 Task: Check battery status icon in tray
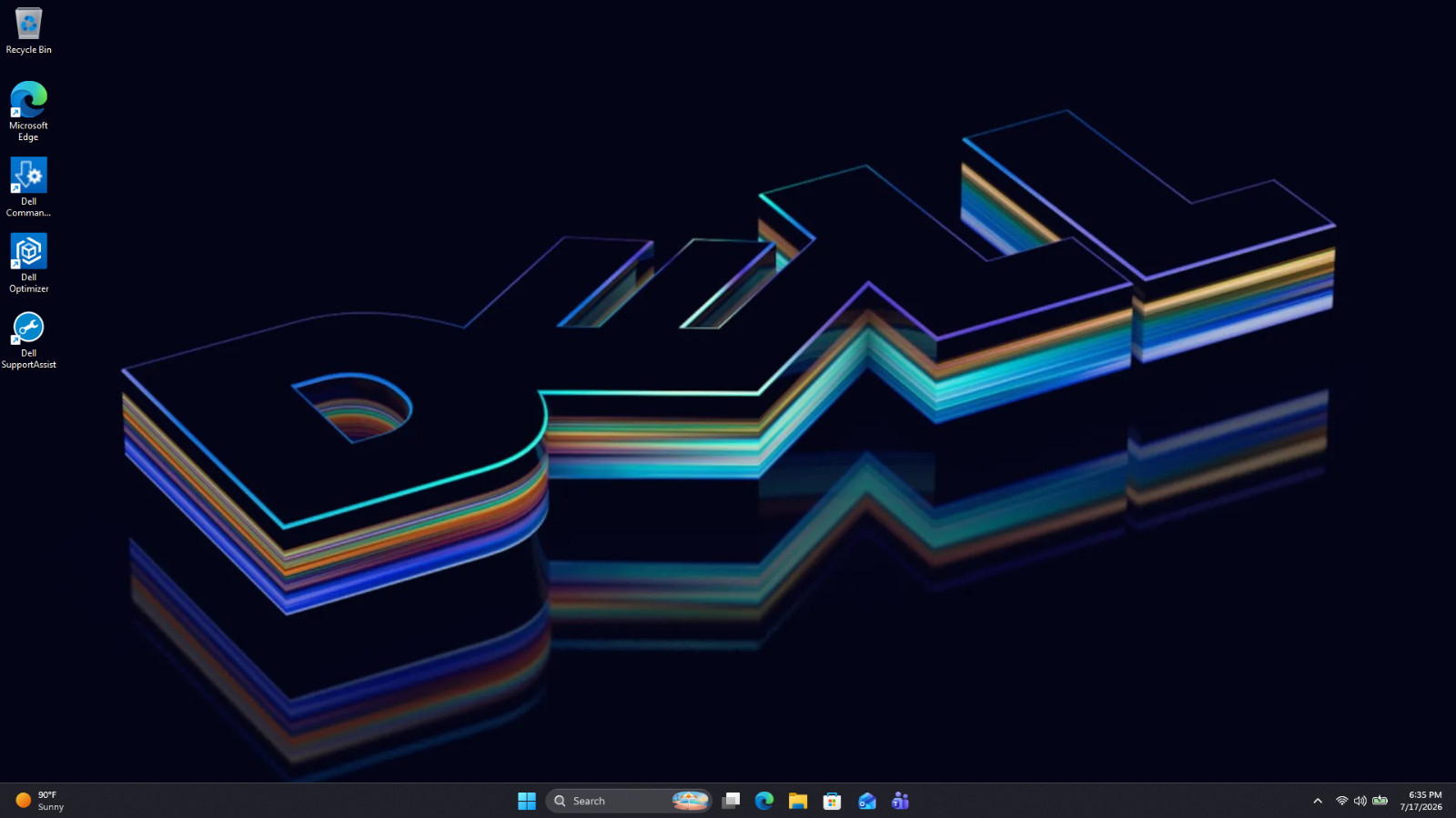[1380, 801]
